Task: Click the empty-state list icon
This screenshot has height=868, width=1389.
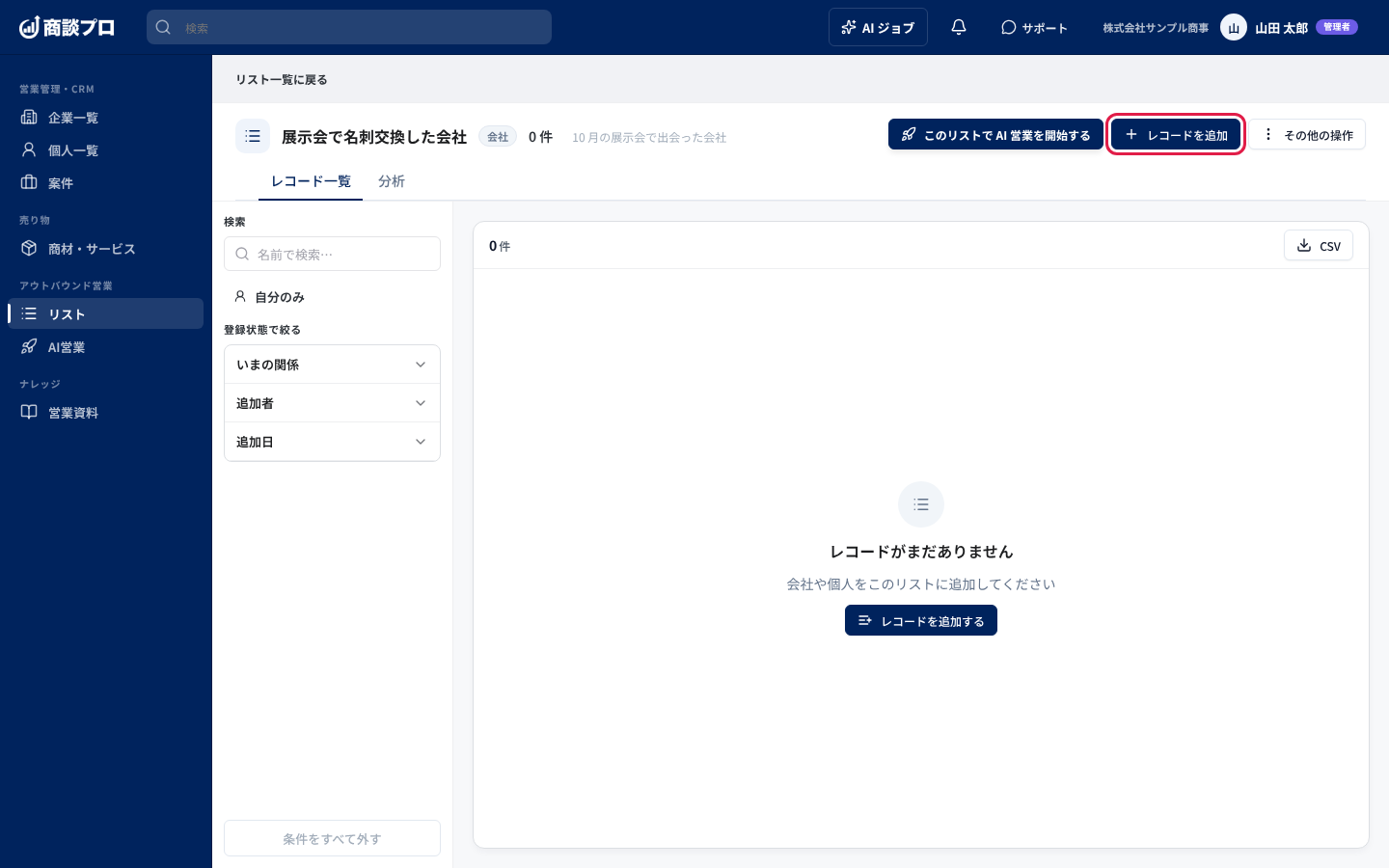Action: (x=921, y=504)
